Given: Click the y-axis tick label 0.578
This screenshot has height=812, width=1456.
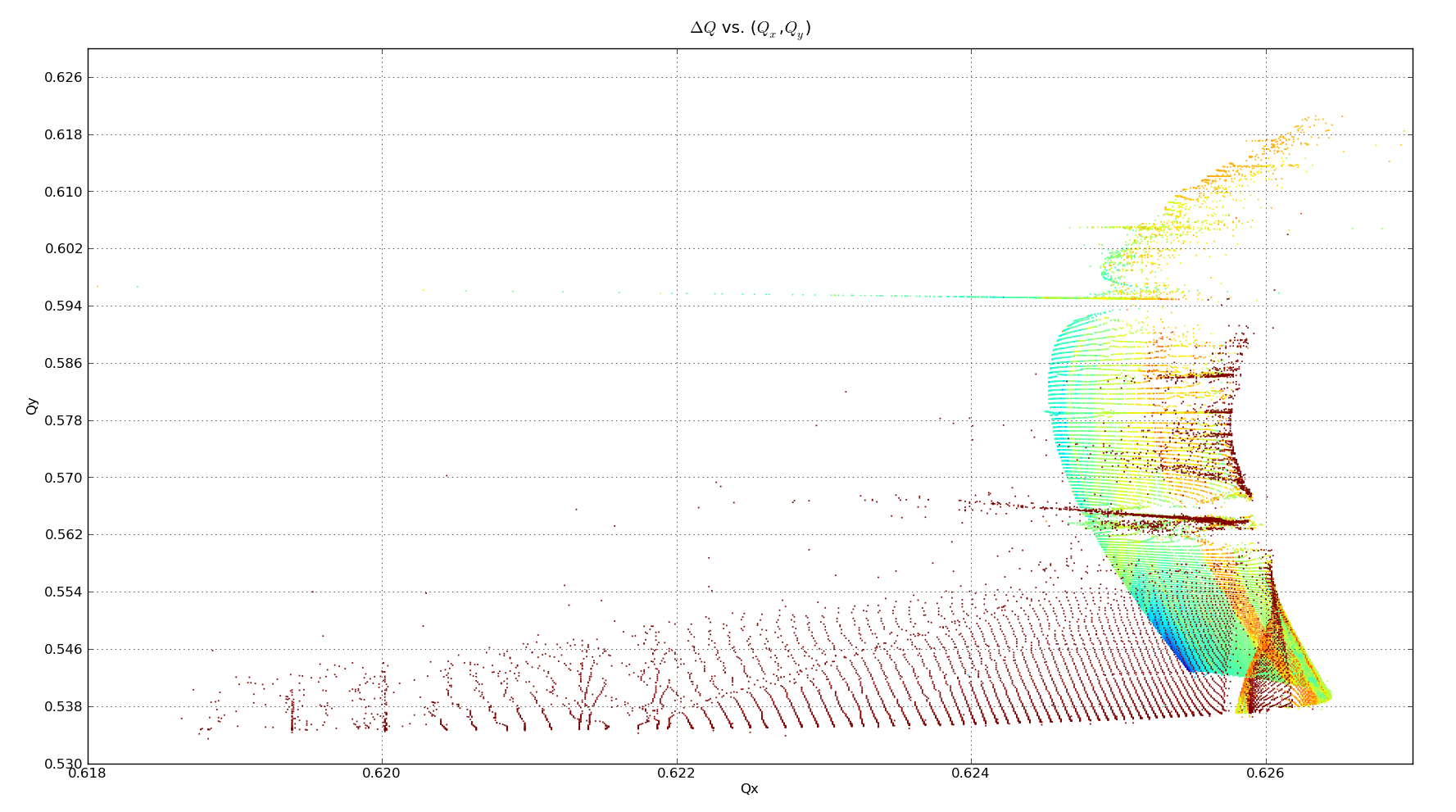Looking at the screenshot, I should coord(63,421).
